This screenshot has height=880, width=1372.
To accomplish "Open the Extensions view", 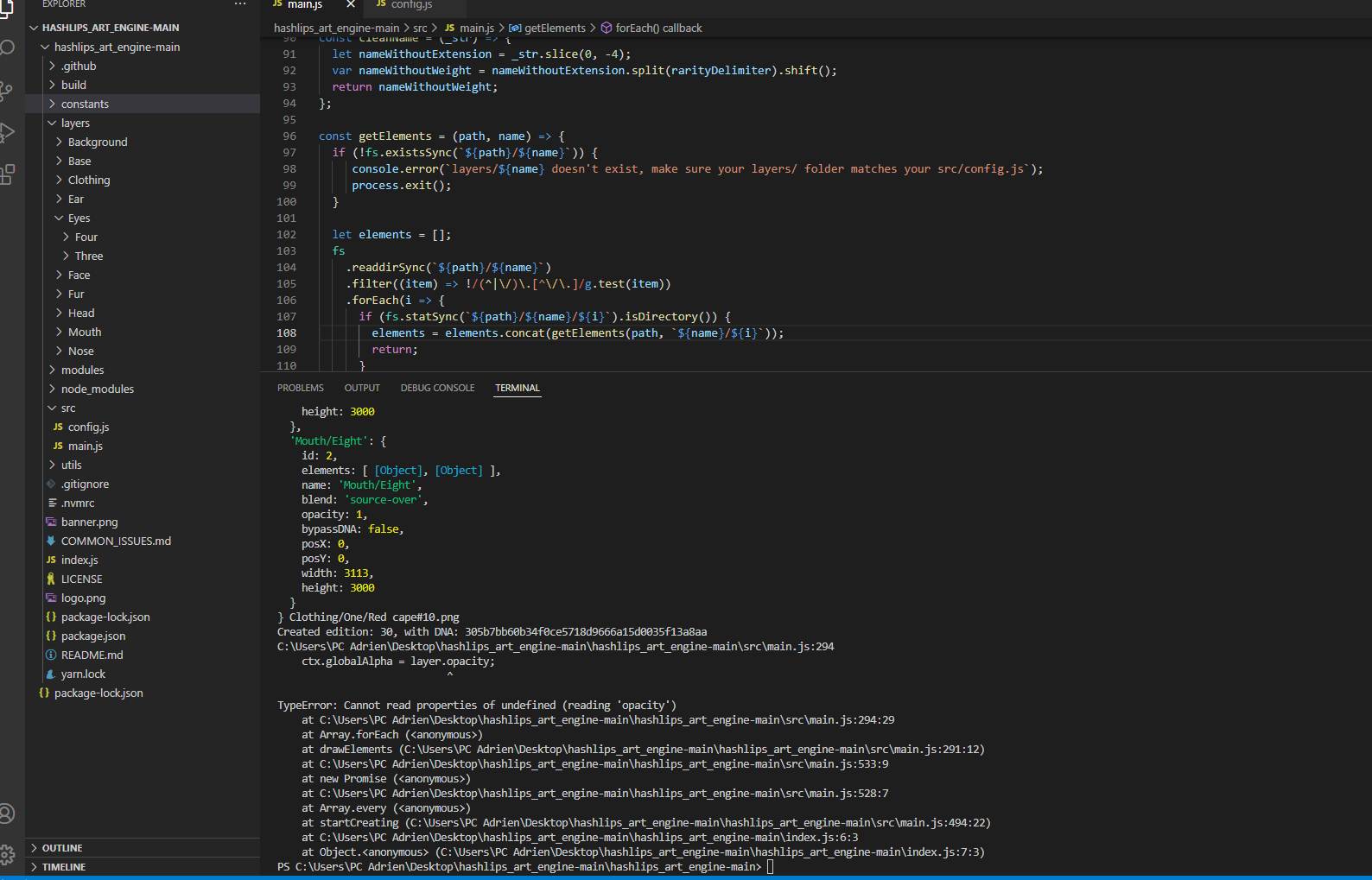I will tap(7, 174).
